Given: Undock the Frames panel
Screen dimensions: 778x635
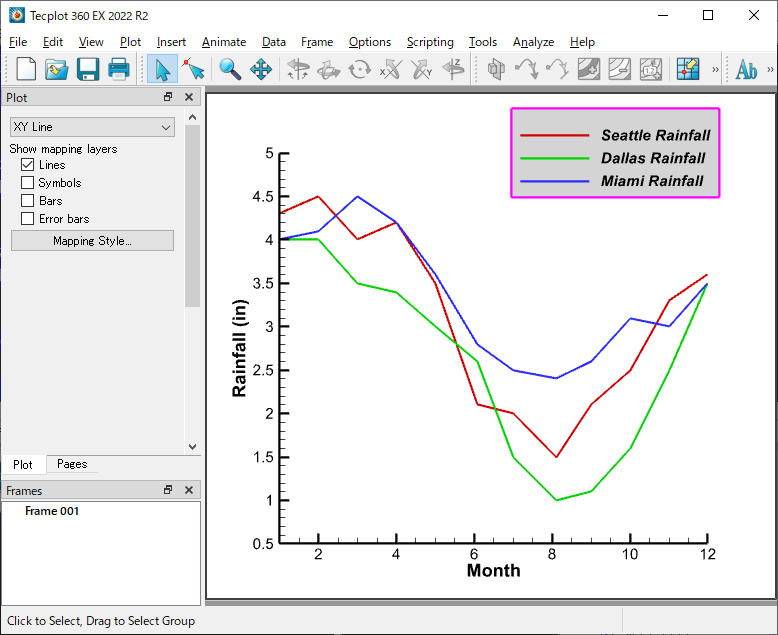Looking at the screenshot, I should coord(168,490).
